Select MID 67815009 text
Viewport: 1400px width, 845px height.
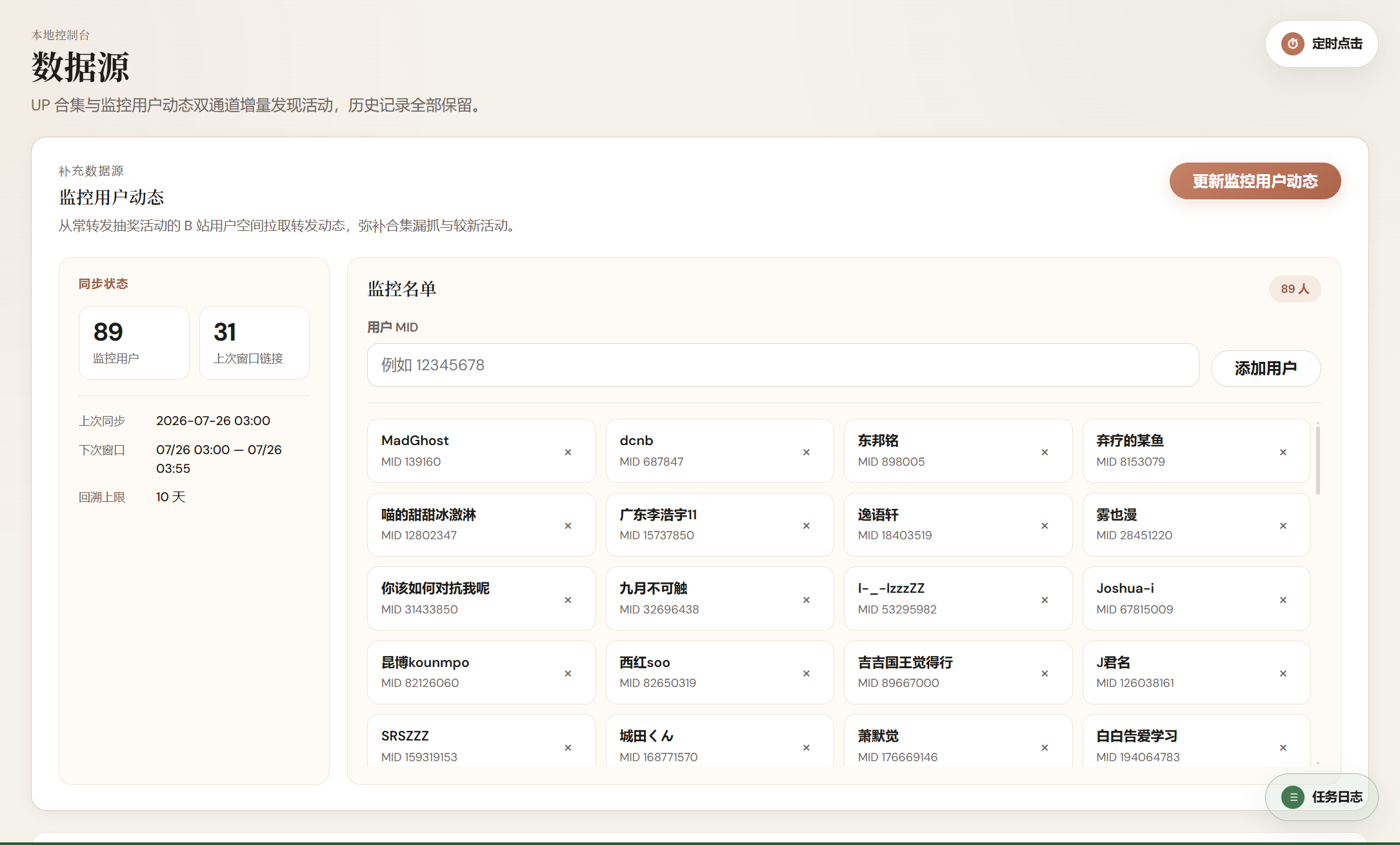click(1134, 610)
